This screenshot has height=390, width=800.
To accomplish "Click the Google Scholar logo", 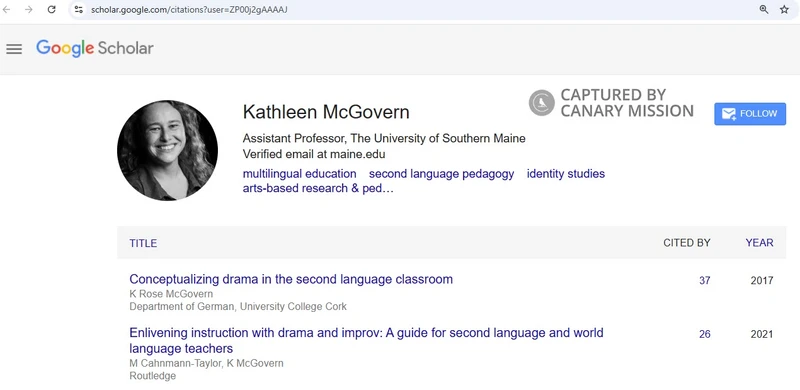I will (94, 48).
